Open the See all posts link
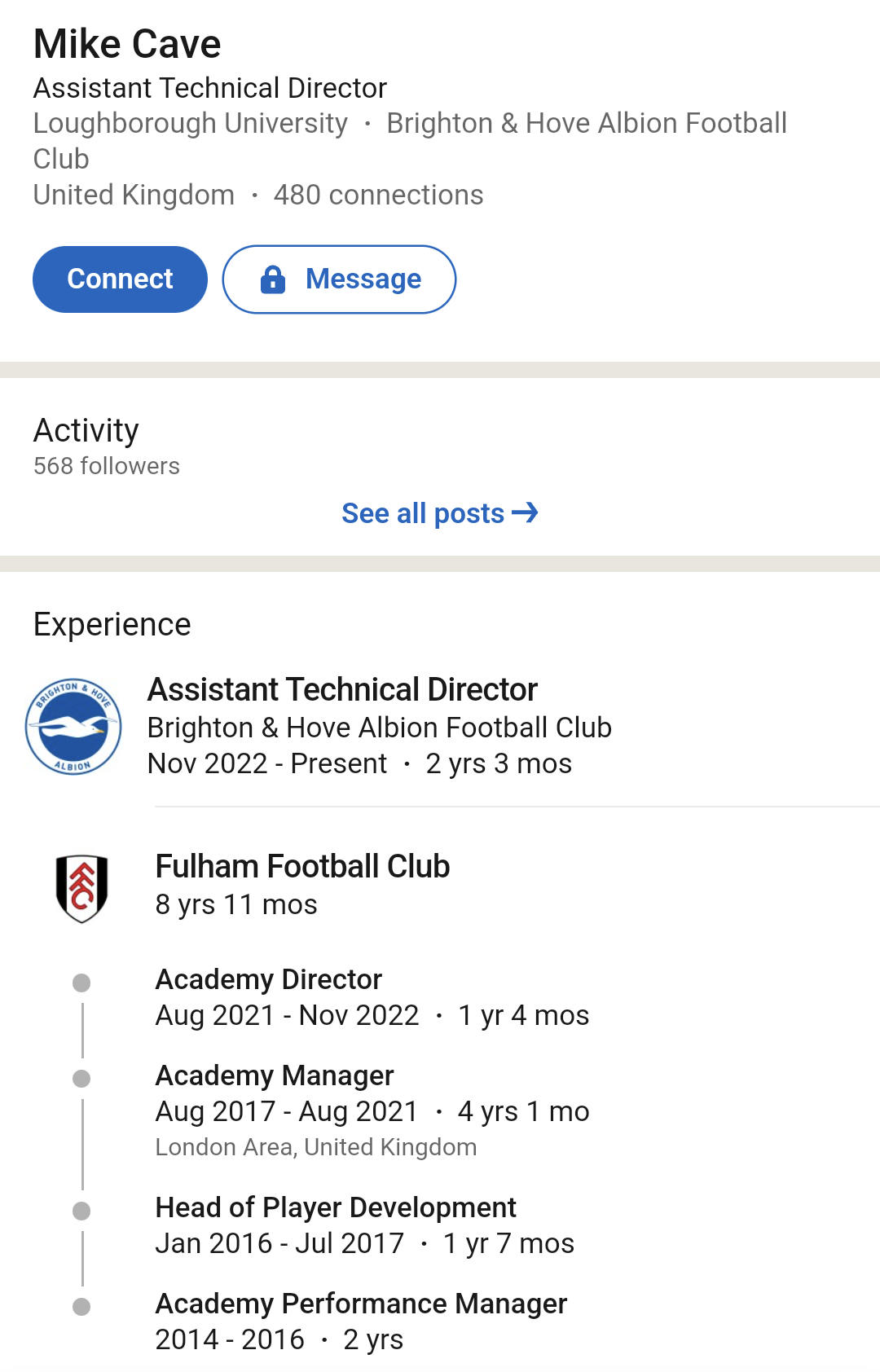The width and height of the screenshot is (880, 1372). click(439, 513)
